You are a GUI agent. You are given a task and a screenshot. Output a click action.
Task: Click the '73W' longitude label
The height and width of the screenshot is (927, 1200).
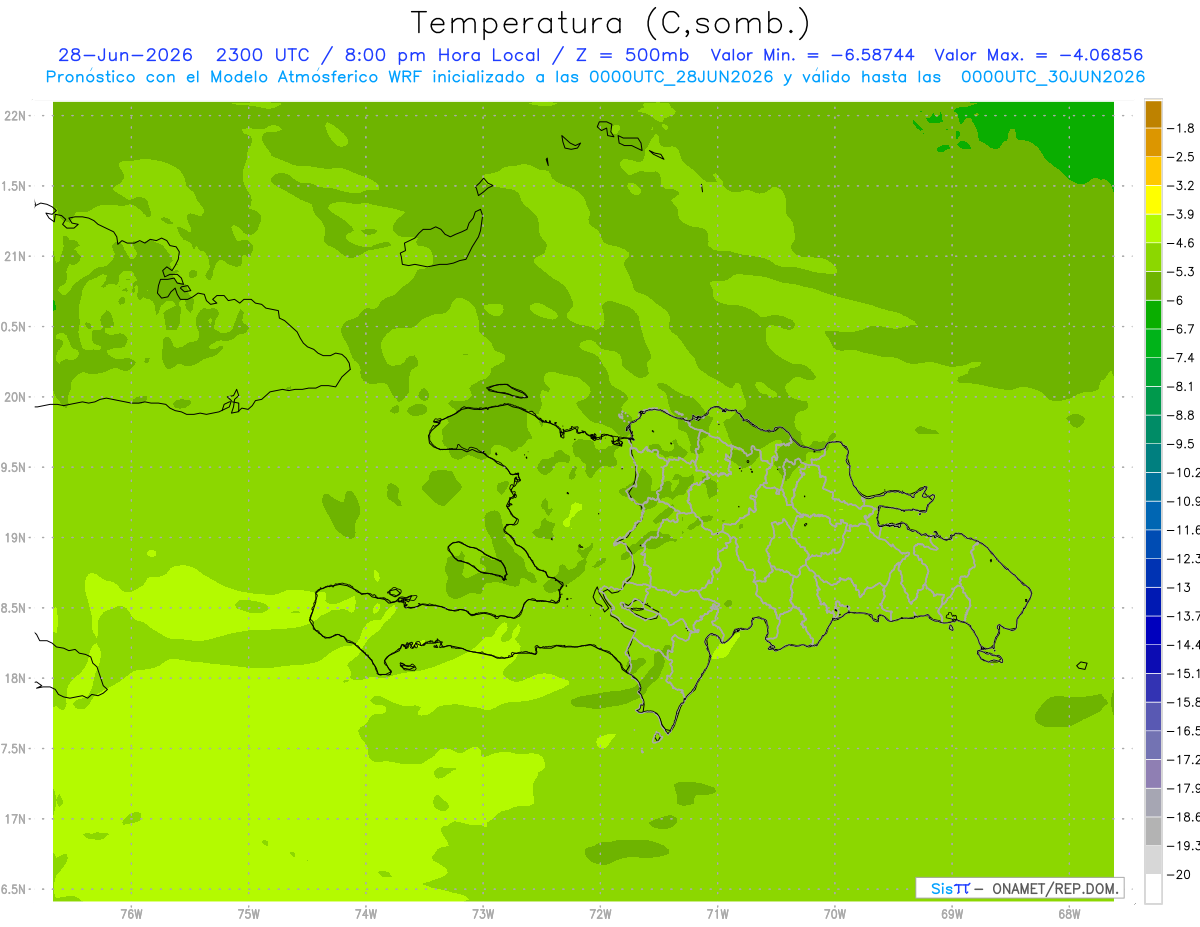click(483, 913)
